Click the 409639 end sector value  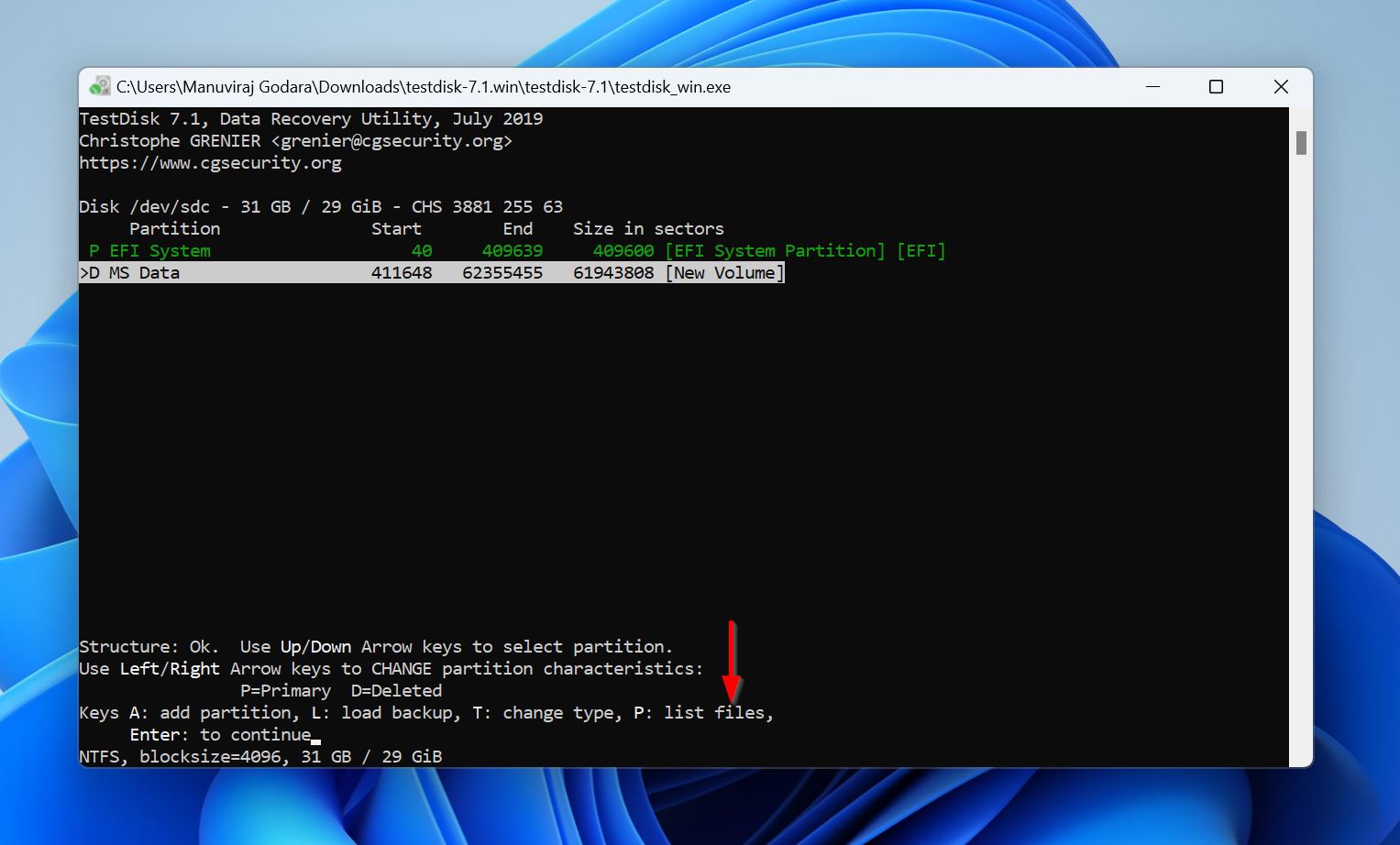pos(513,251)
